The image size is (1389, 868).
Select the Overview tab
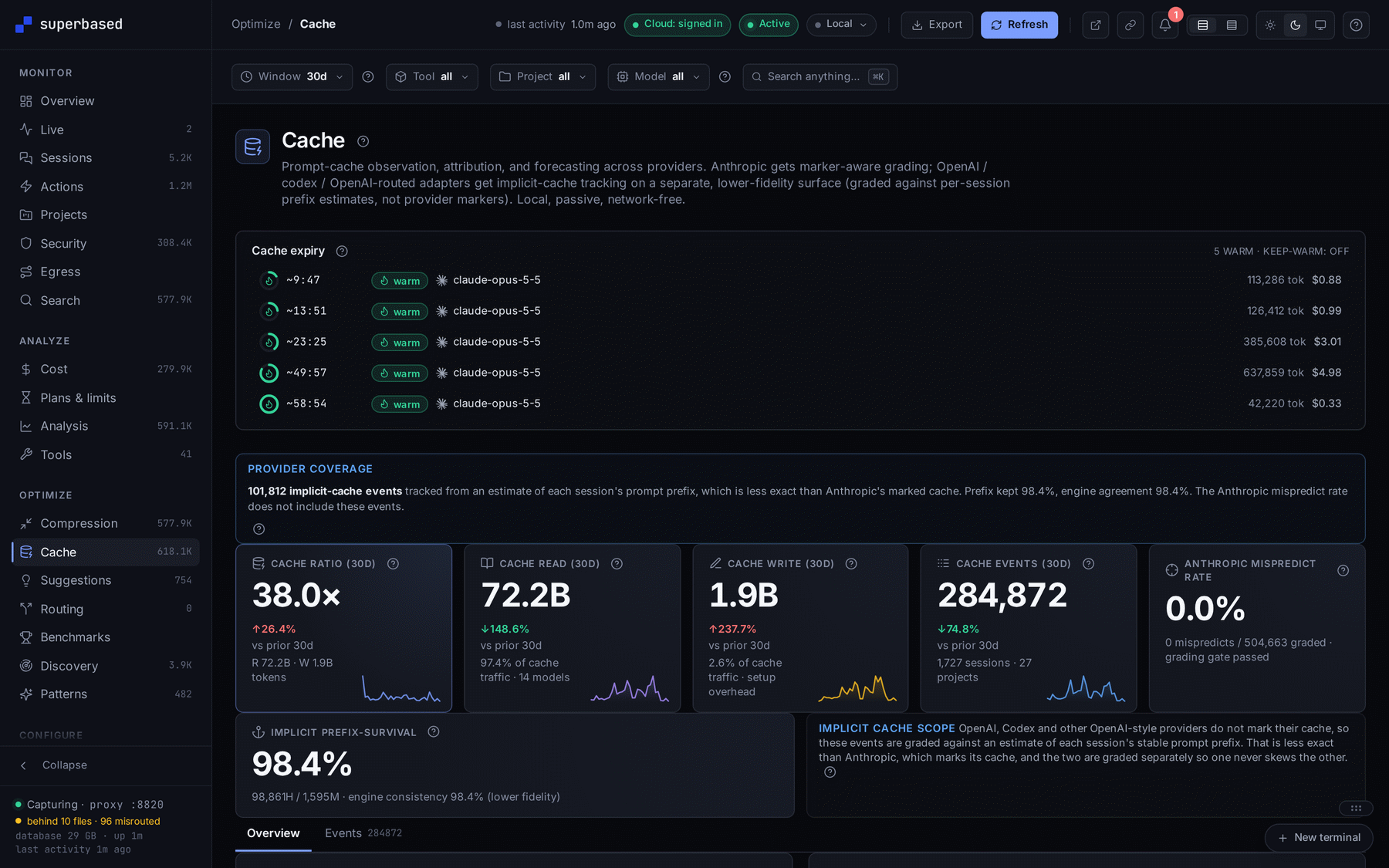[273, 833]
